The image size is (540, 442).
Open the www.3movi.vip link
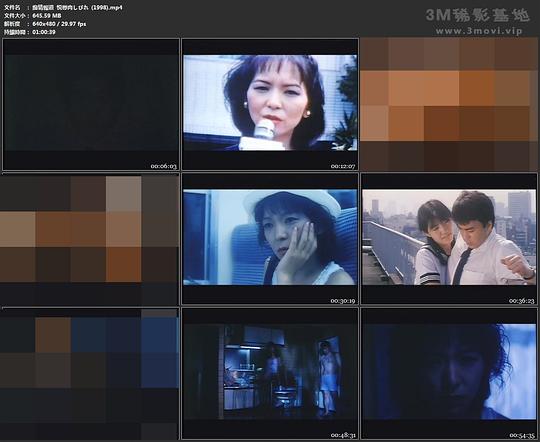[x=479, y=31]
